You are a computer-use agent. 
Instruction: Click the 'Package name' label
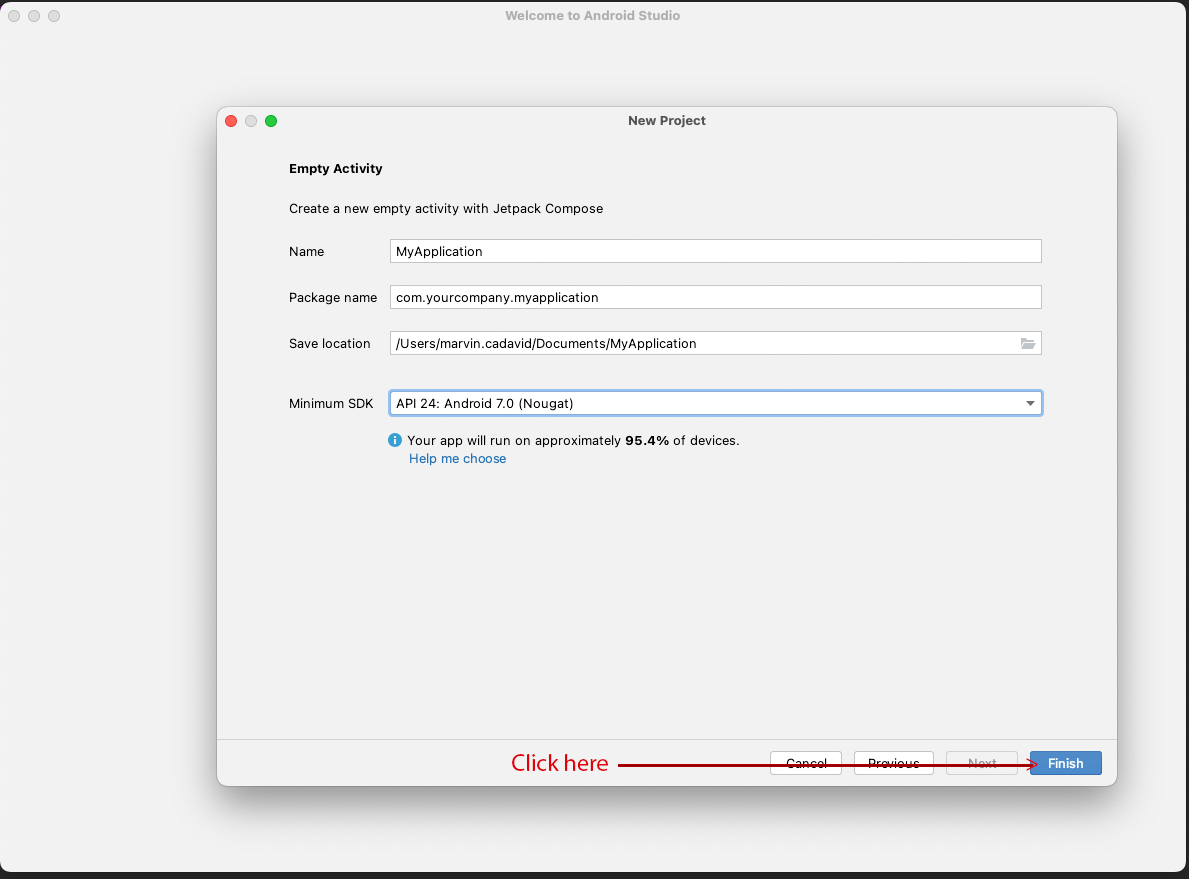click(x=333, y=297)
